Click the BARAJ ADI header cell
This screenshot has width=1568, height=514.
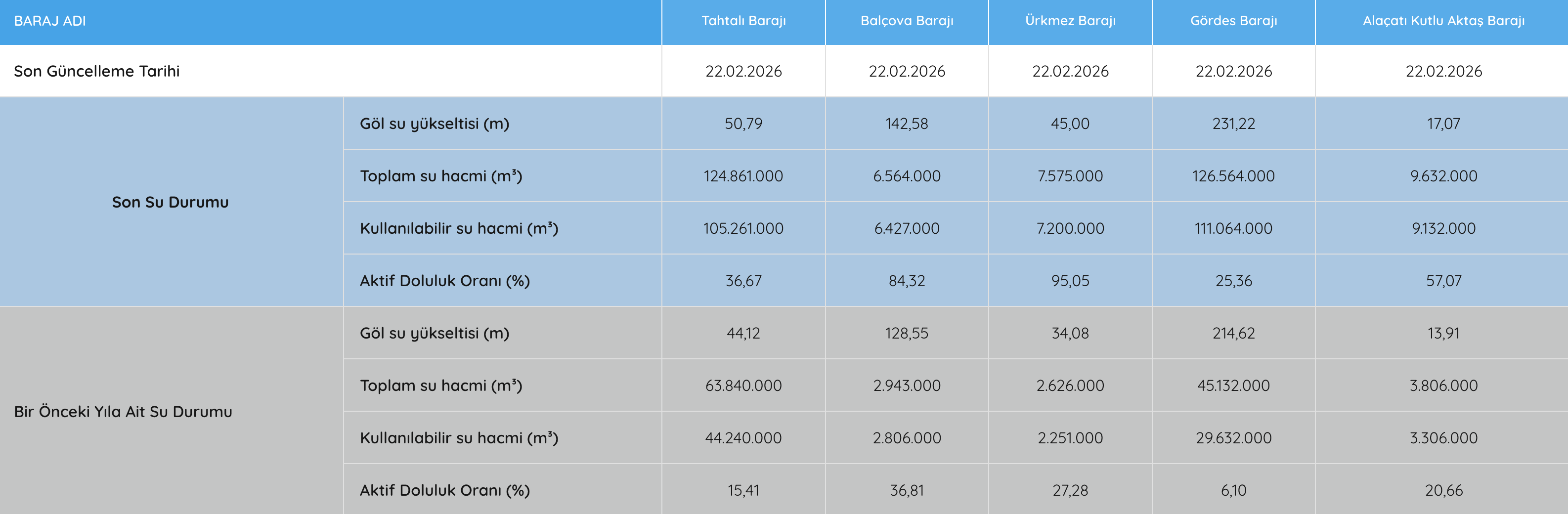point(50,21)
